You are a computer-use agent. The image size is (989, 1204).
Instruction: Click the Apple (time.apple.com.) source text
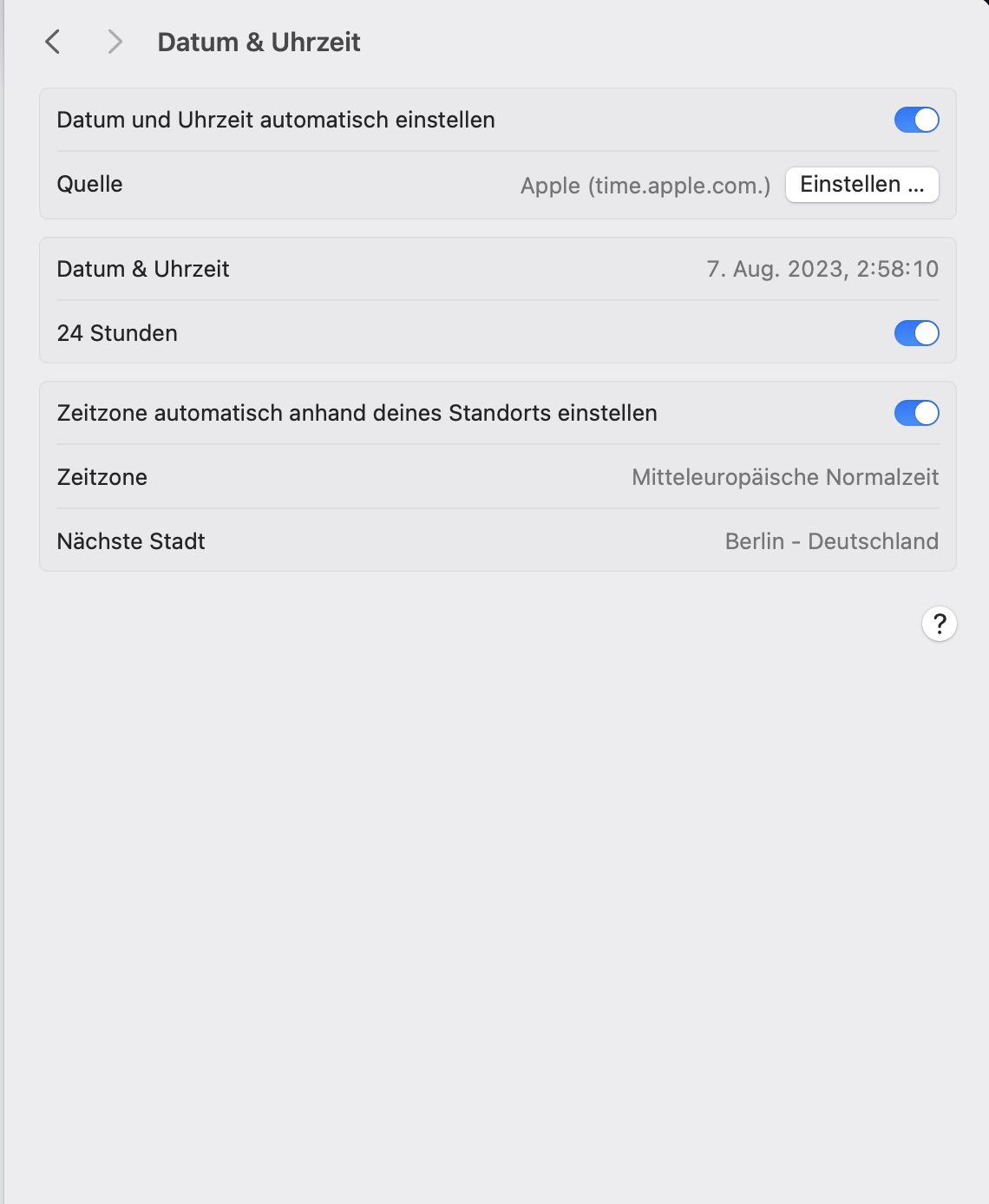click(x=645, y=186)
